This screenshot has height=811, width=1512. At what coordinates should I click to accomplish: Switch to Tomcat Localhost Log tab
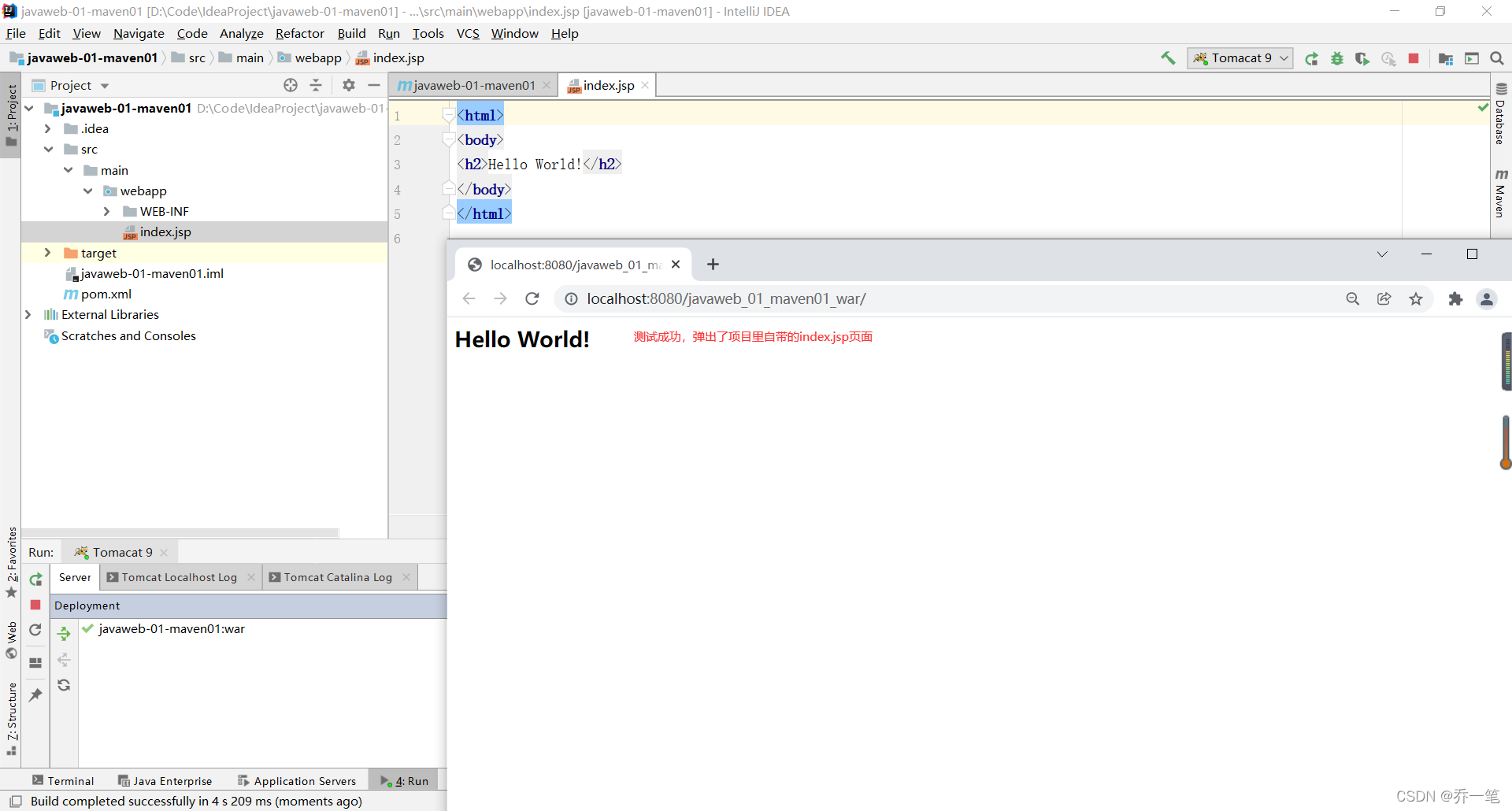[180, 577]
